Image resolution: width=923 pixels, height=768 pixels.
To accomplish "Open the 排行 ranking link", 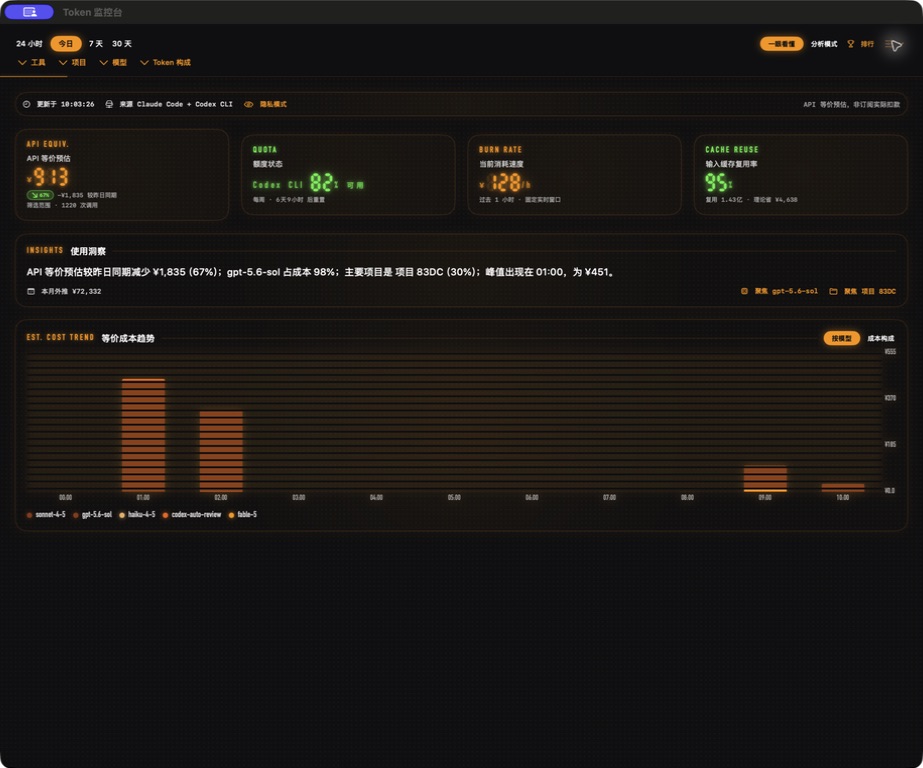I will pyautogui.click(x=867, y=44).
